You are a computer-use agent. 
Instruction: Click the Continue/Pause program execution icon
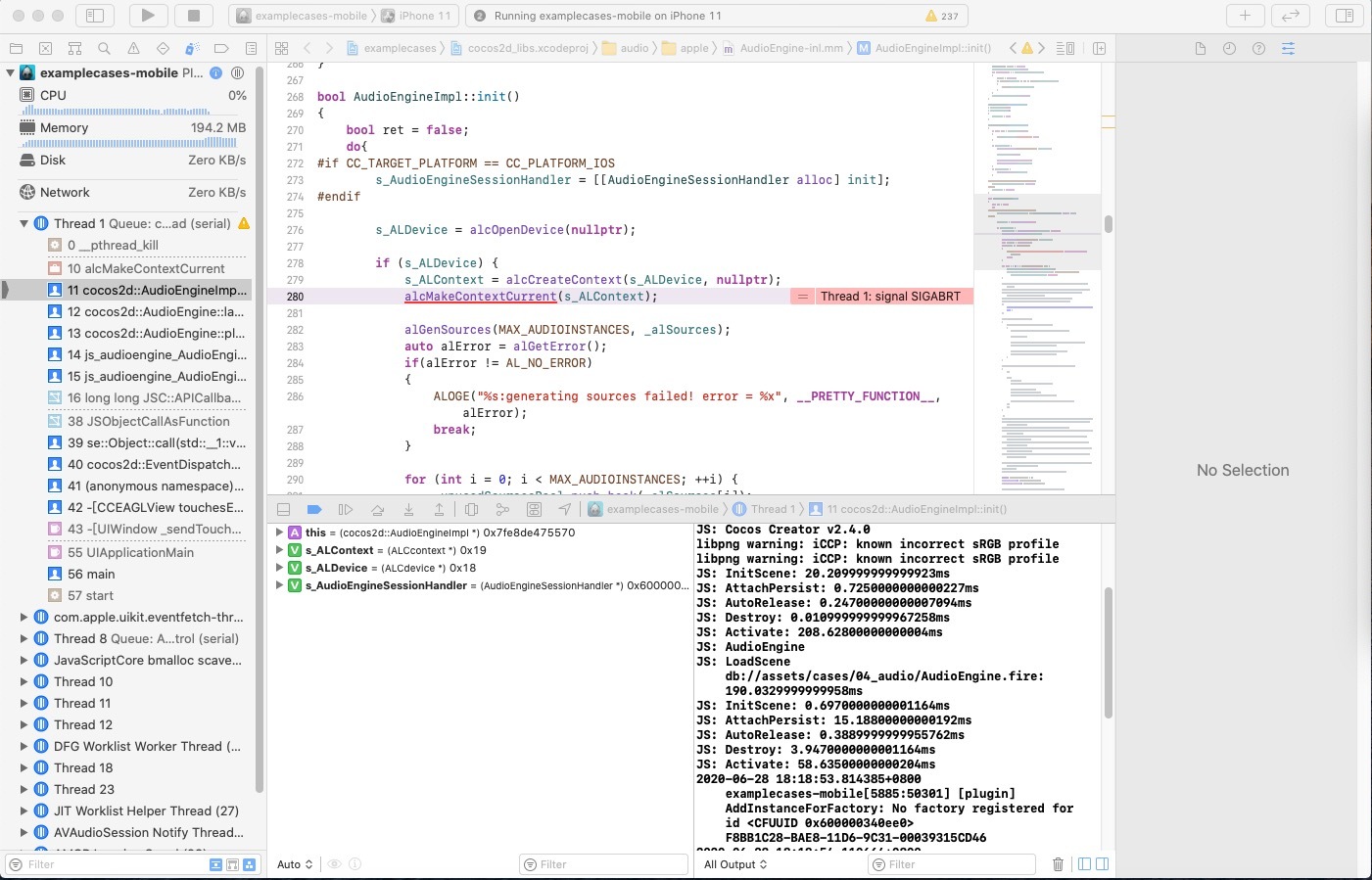345,509
